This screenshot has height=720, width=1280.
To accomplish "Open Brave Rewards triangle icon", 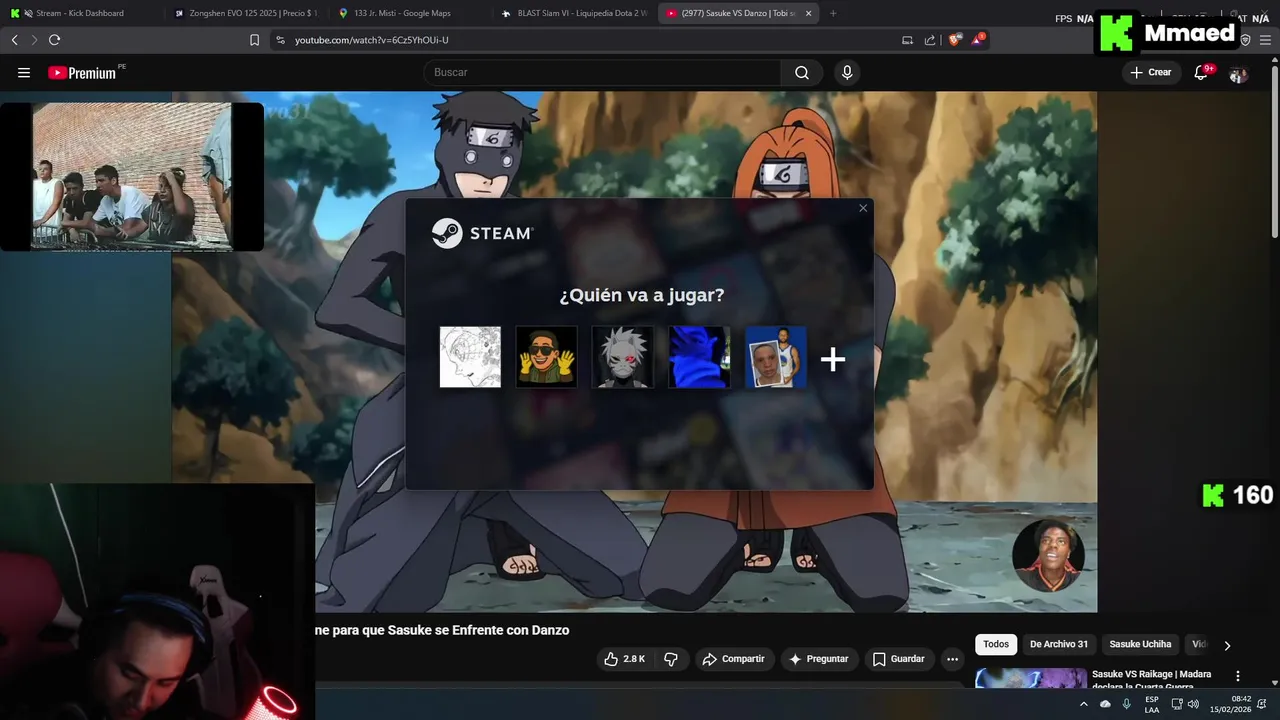I will click(978, 40).
